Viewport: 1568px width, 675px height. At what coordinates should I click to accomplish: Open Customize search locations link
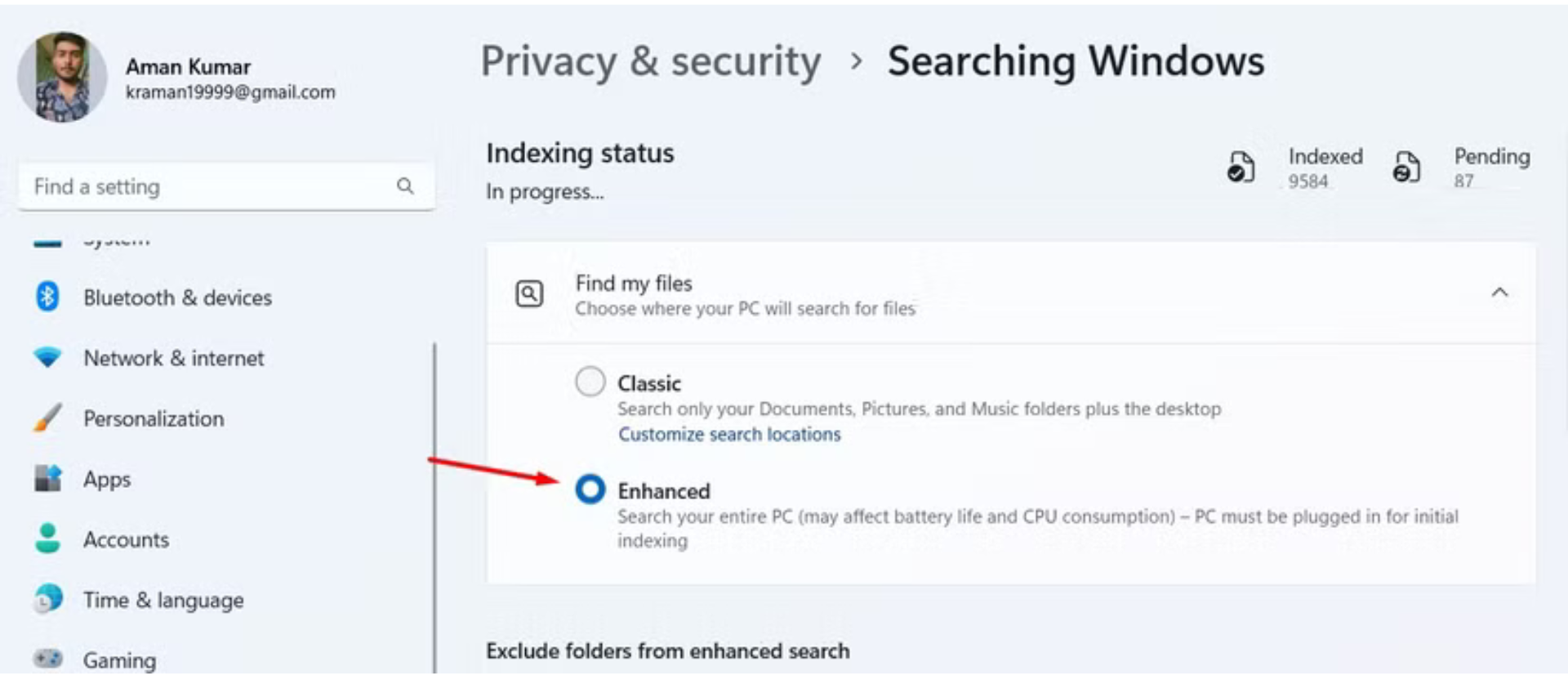(728, 434)
